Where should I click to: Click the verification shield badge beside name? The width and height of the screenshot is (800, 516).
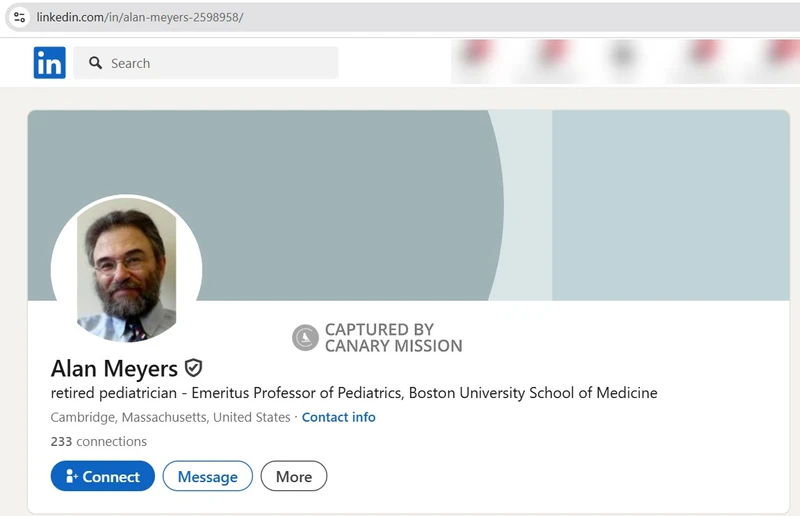point(193,367)
